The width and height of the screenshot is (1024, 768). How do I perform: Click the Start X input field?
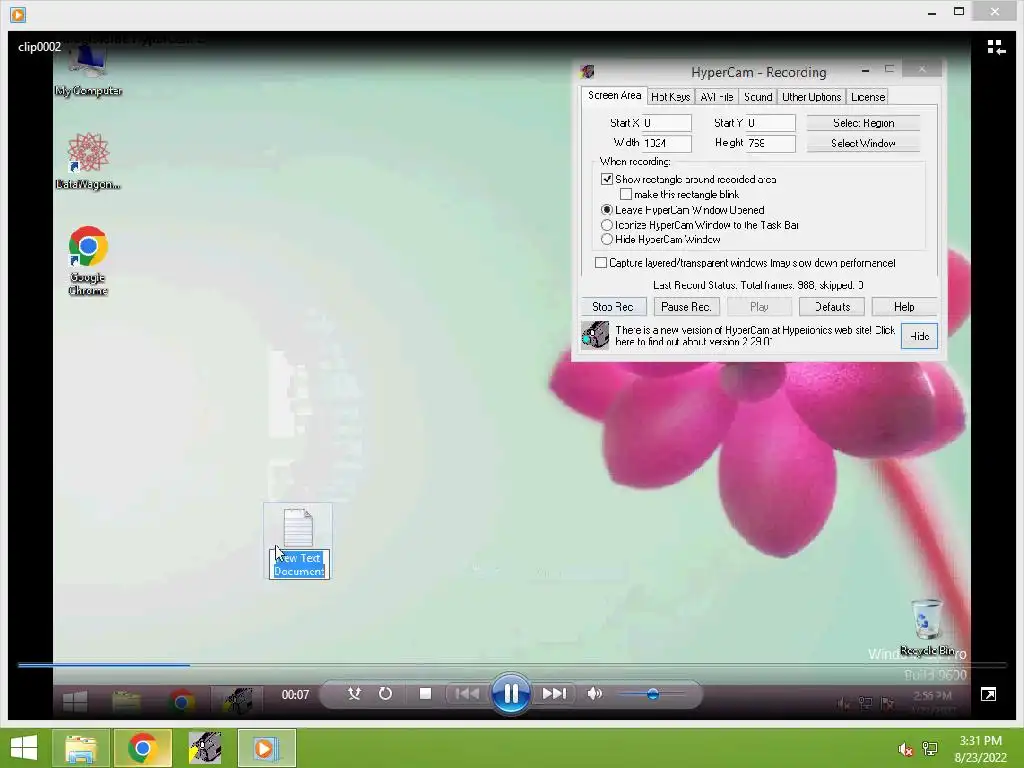(x=666, y=123)
